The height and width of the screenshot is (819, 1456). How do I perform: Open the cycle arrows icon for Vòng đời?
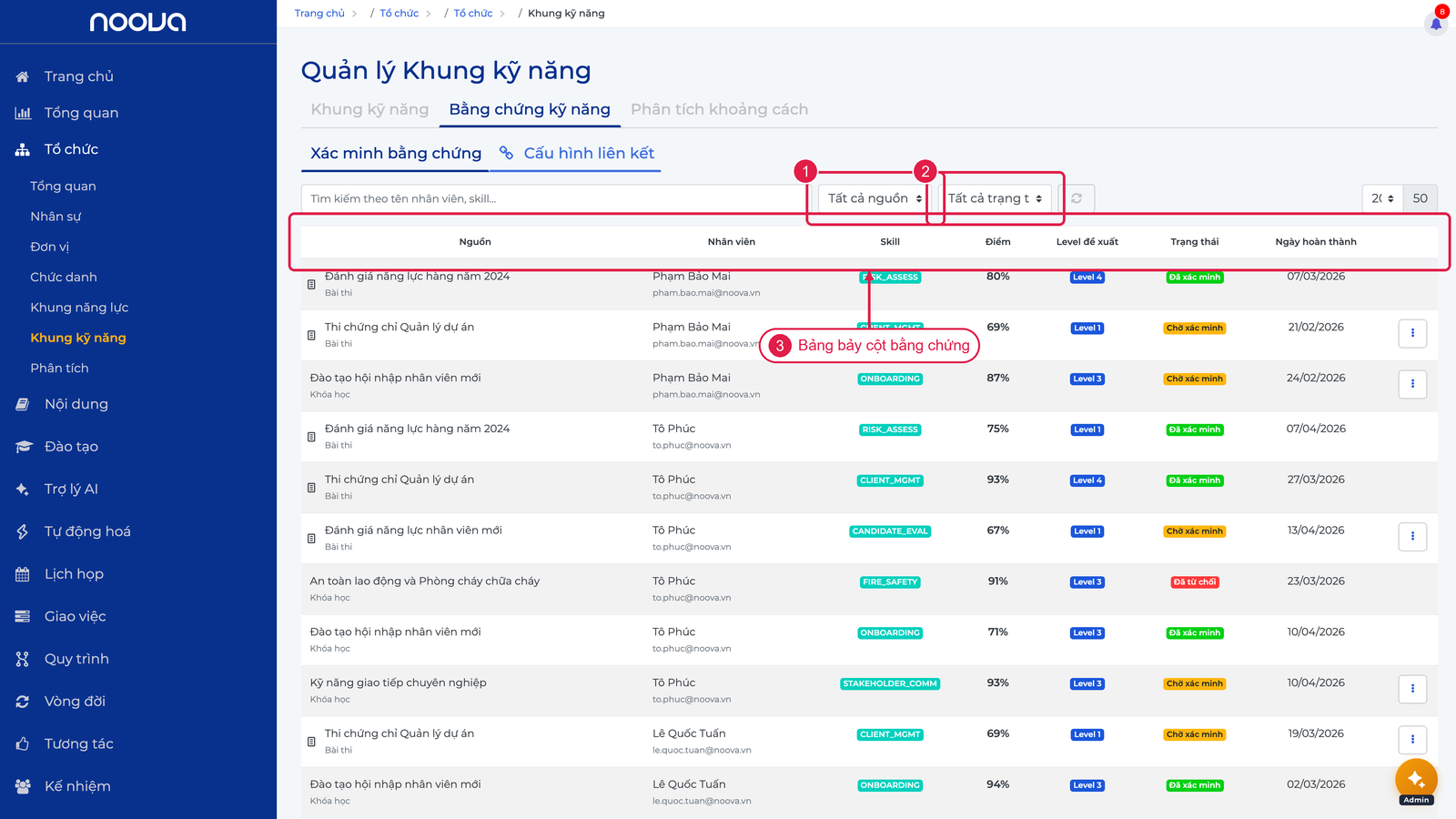click(23, 702)
